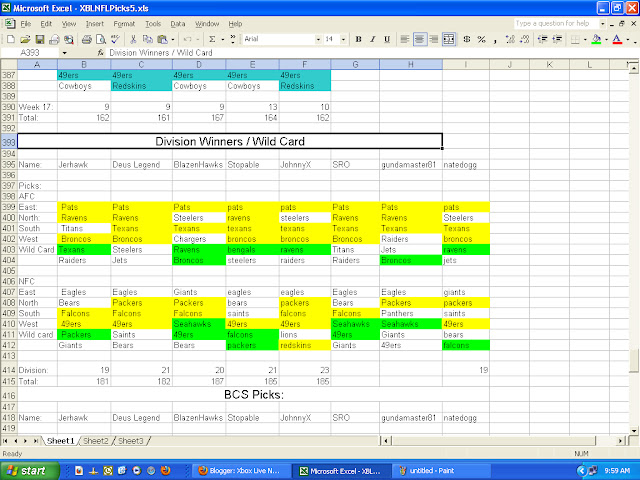
Task: Apply percent style formatting
Action: click(482, 39)
